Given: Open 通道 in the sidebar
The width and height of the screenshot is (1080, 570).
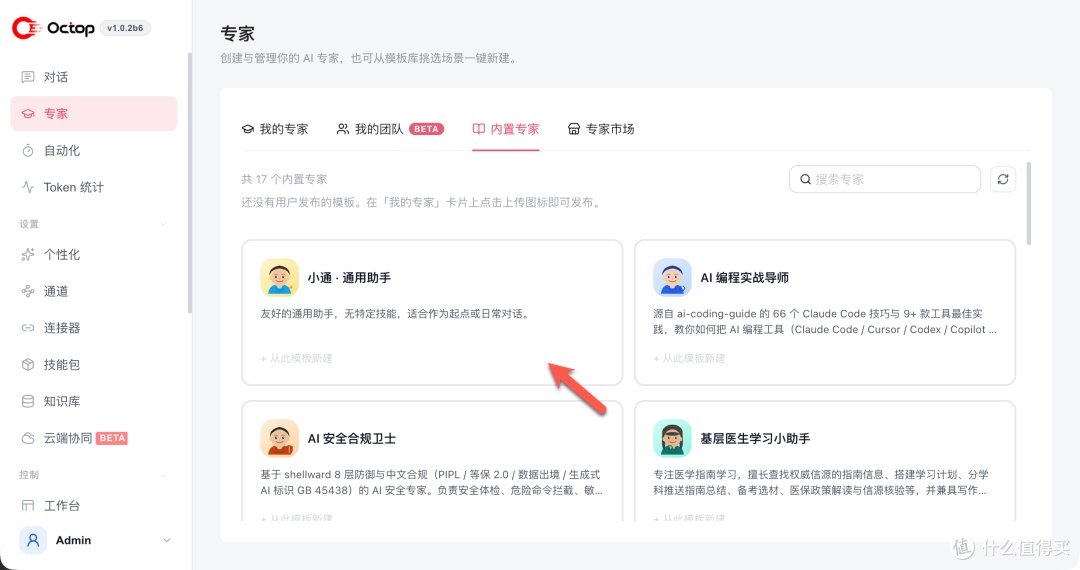Looking at the screenshot, I should pos(94,291).
